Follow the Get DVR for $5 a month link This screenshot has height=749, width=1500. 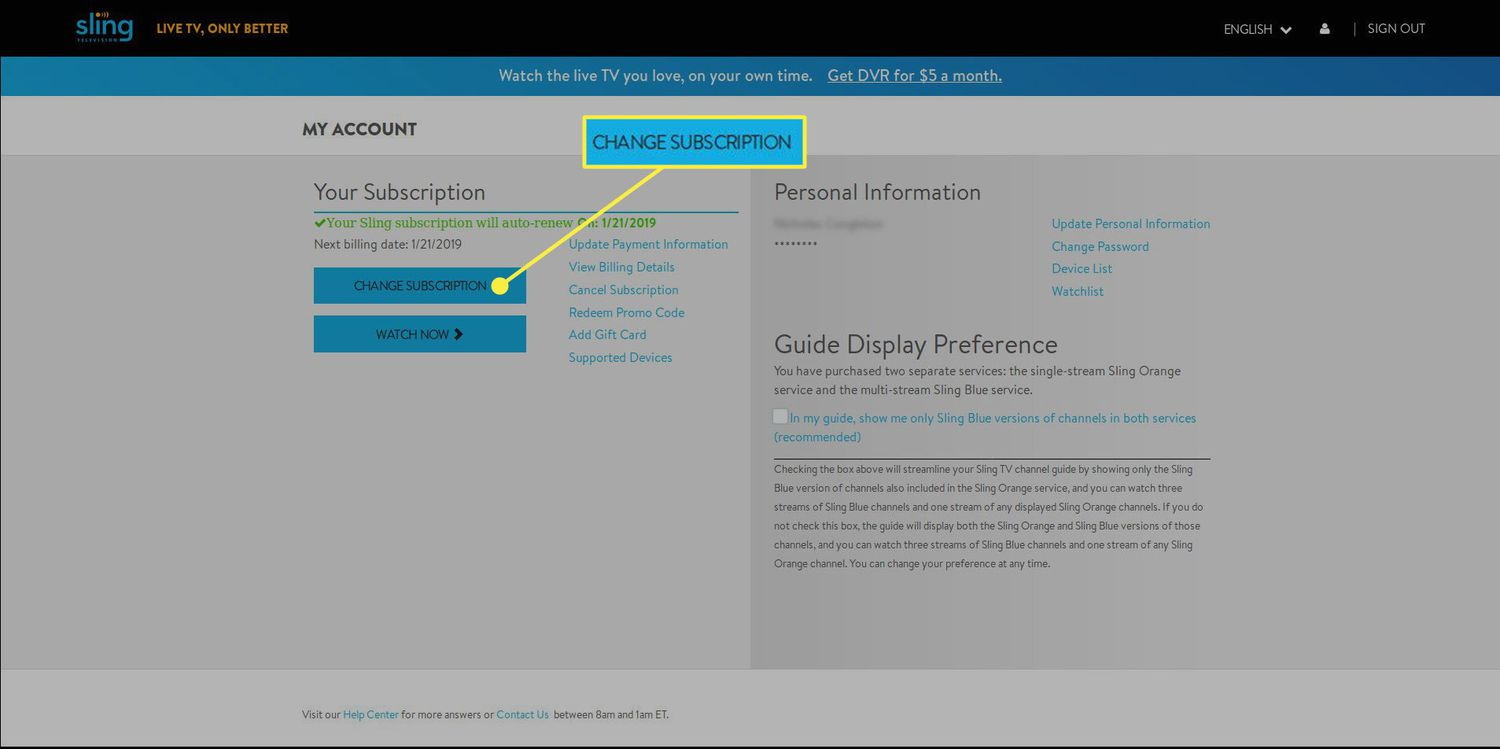914,75
